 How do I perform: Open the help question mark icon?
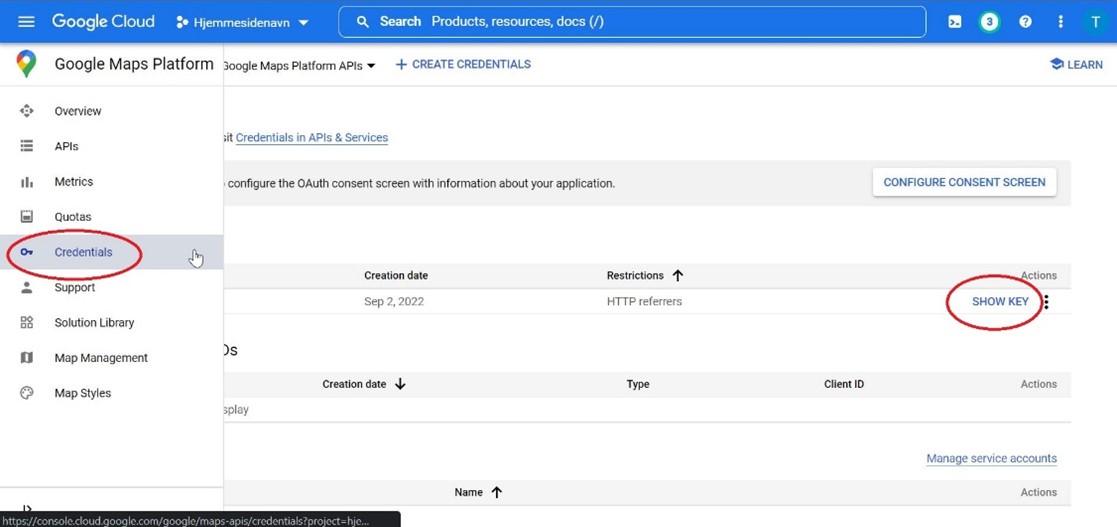pos(1025,22)
